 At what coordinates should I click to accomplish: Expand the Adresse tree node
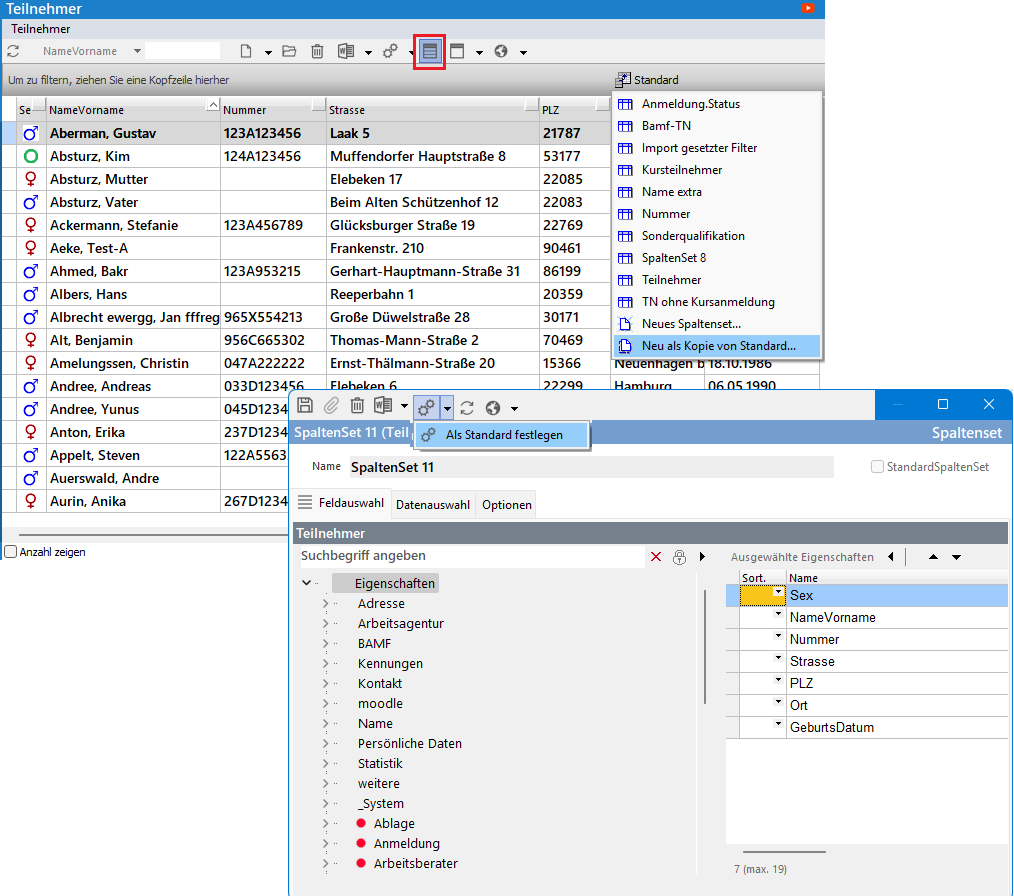click(325, 604)
